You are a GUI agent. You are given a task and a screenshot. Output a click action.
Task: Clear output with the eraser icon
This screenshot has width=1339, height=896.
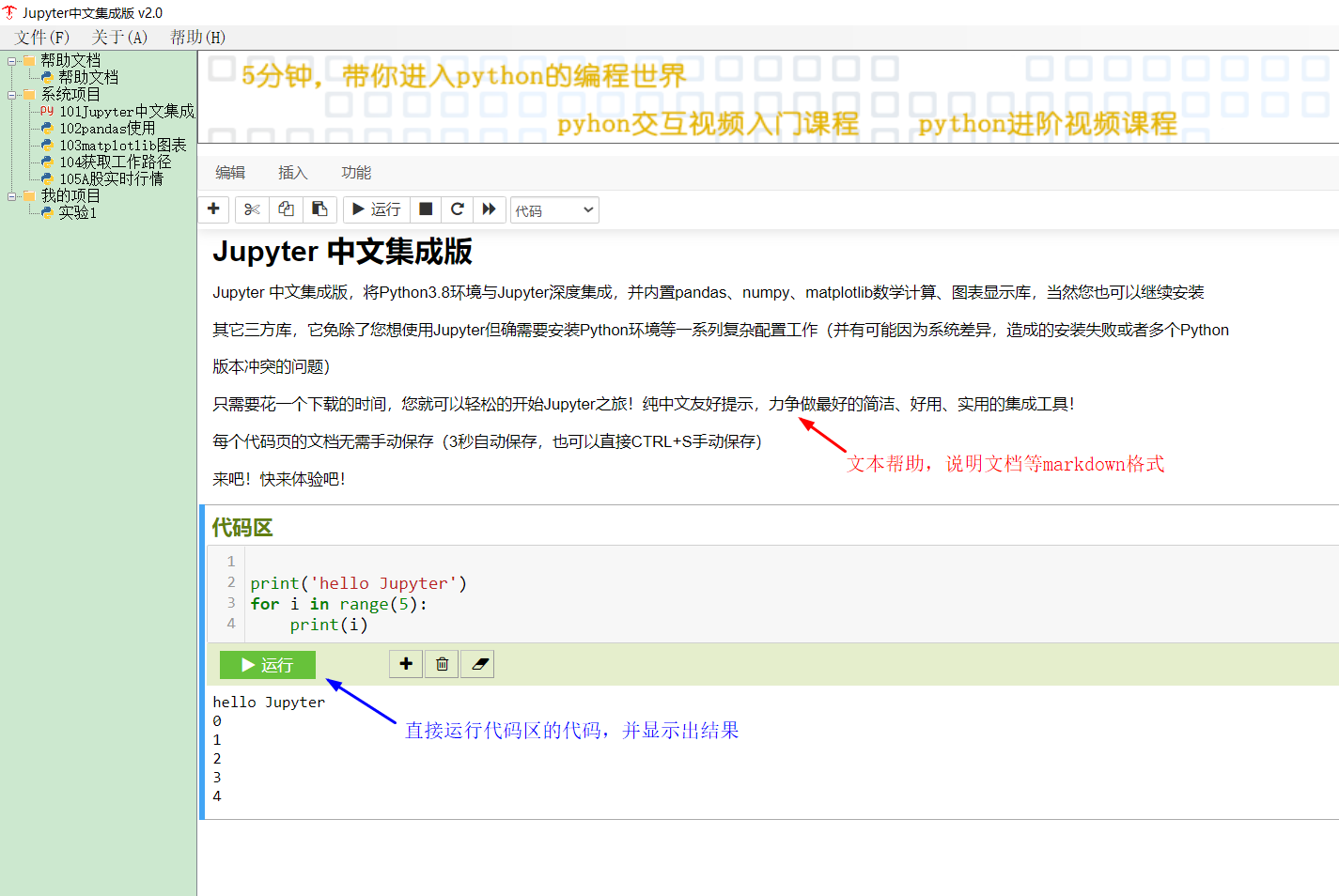pos(479,664)
